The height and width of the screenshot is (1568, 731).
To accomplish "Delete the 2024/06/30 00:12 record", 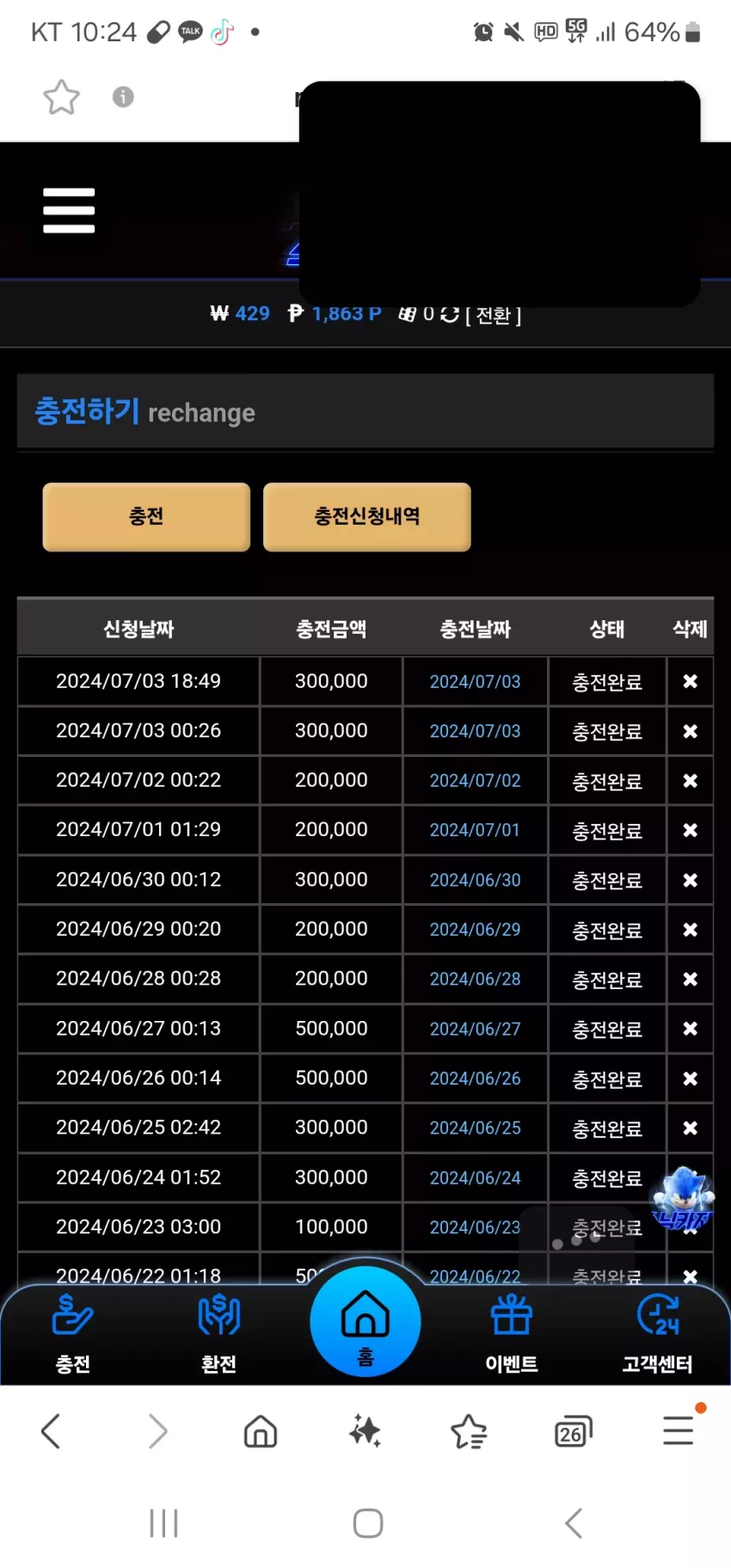I will point(690,880).
